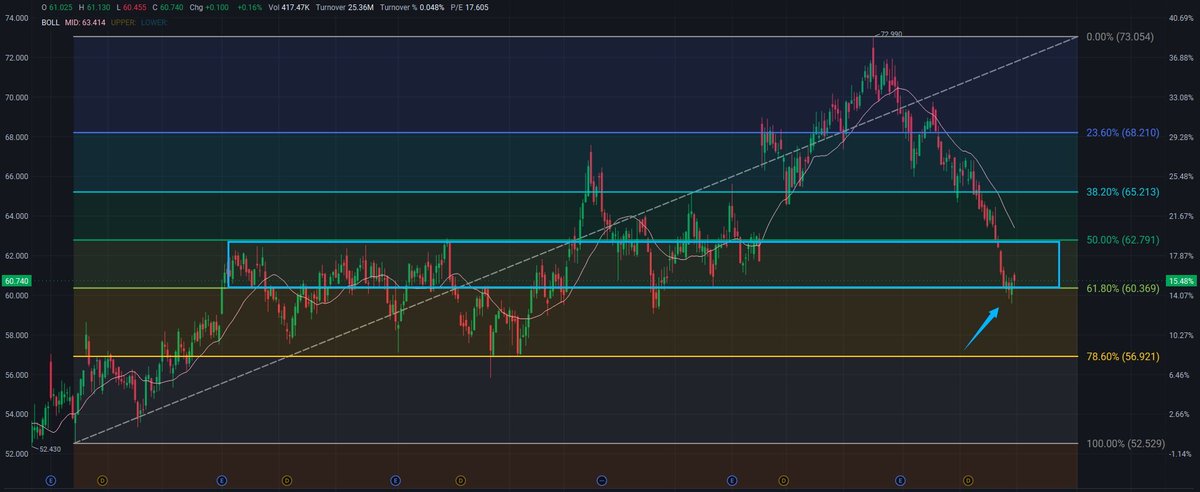Click the 0.00% (73.054) Fibonacci label

pos(1121,37)
